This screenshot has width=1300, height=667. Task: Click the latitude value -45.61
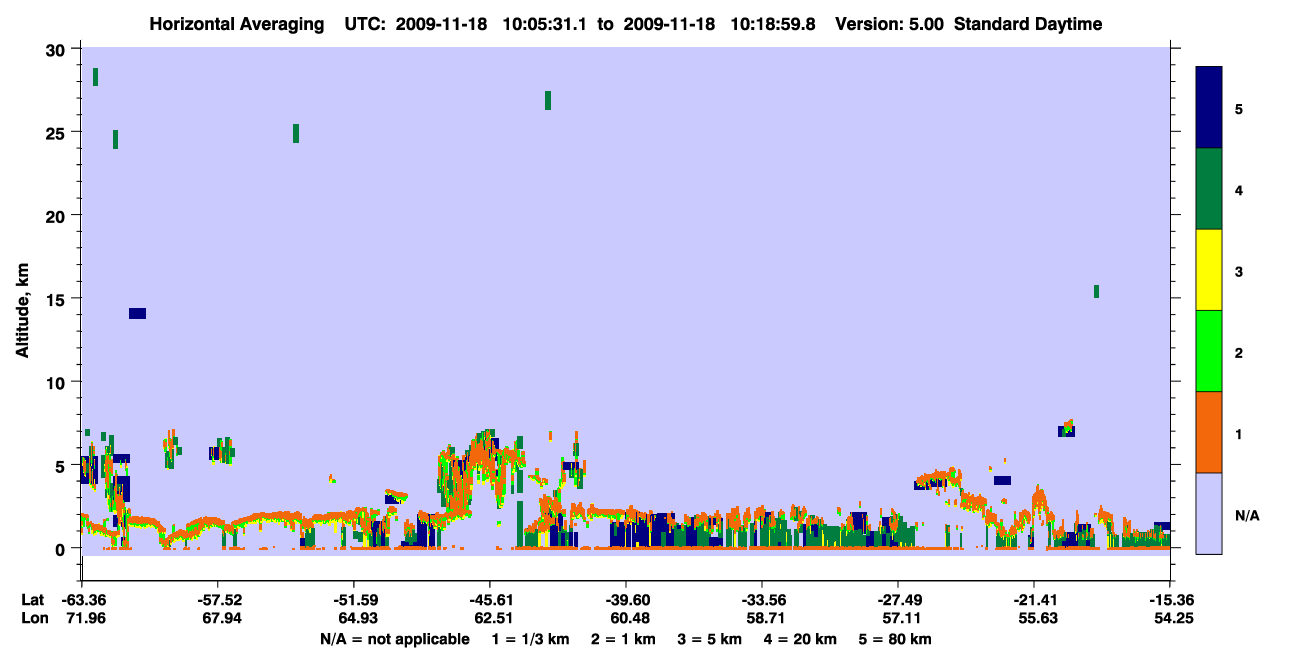490,600
